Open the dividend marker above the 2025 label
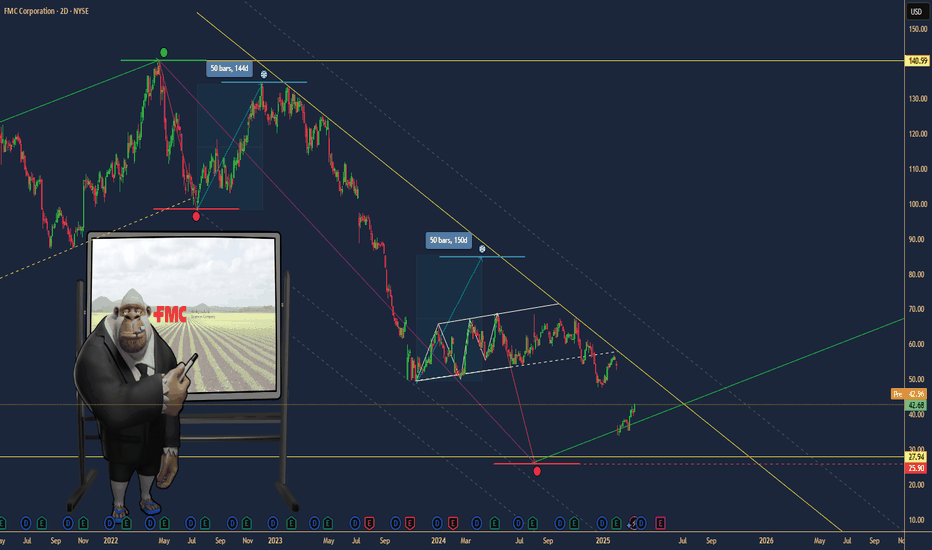Screen dimensions: 932x550 click(x=602, y=523)
